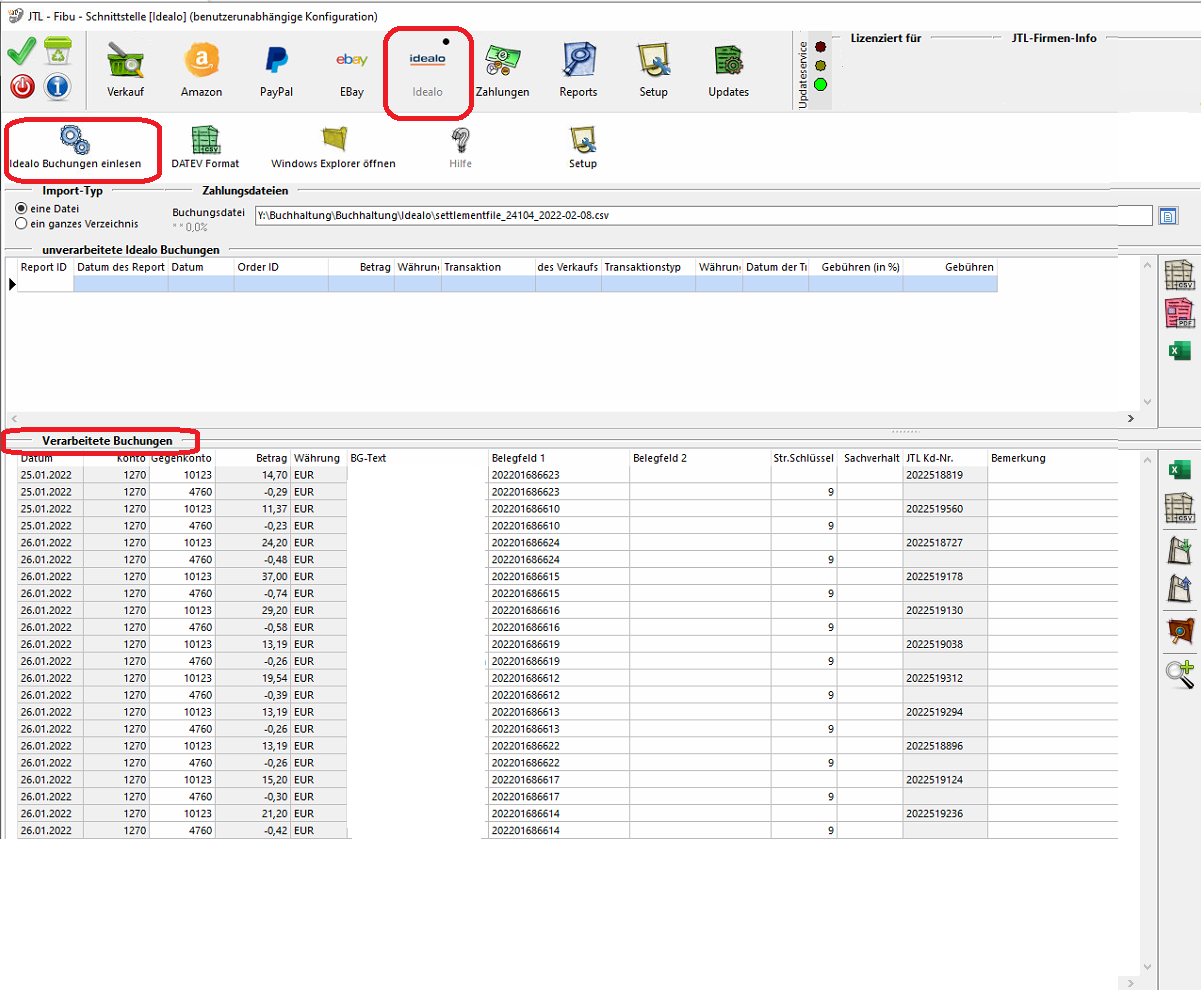Export unprocessed bookings as PDF
1201x990 pixels.
pos(1180,314)
